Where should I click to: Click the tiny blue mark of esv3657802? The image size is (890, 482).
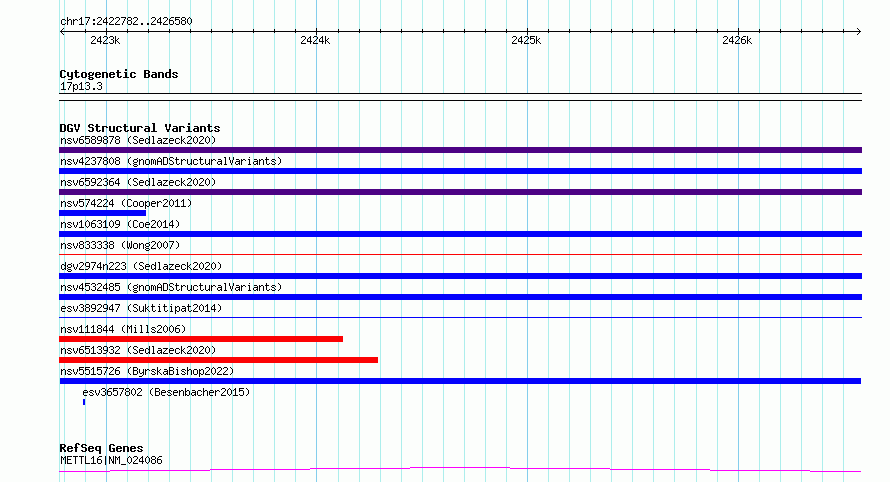84,402
